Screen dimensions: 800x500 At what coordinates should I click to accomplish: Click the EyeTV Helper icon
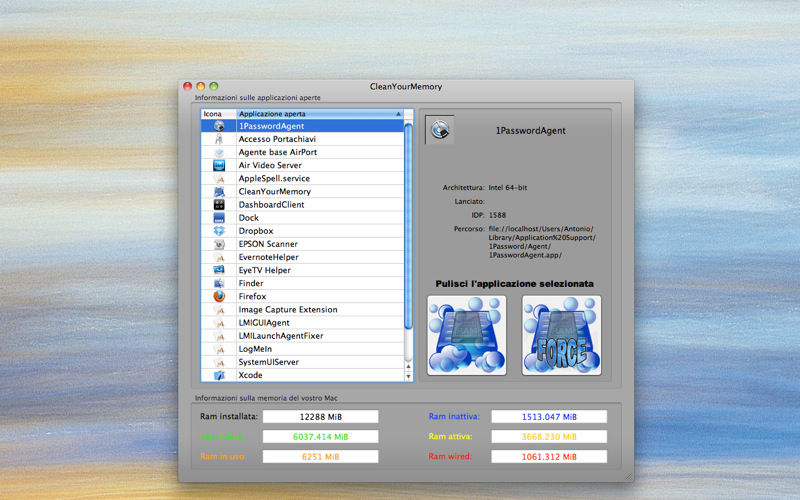click(x=219, y=270)
